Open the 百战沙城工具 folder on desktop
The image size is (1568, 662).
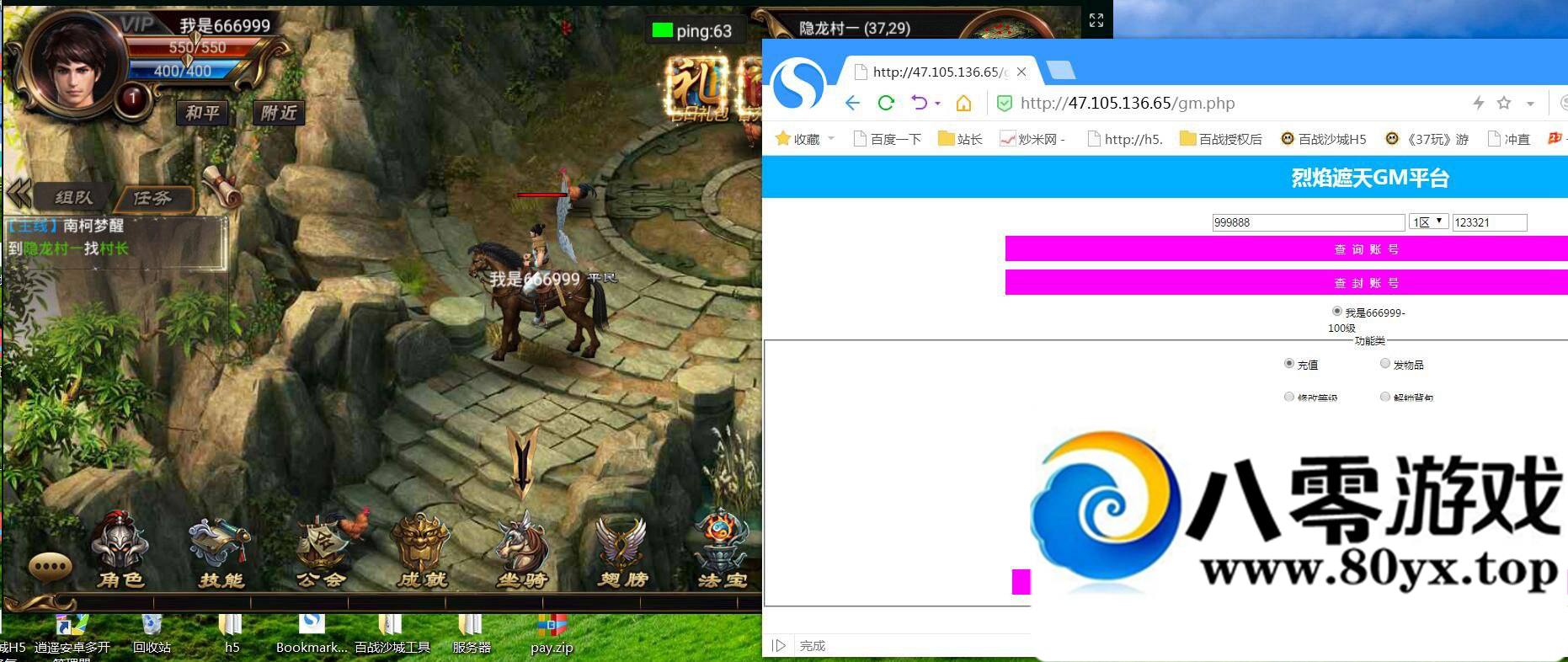392,633
